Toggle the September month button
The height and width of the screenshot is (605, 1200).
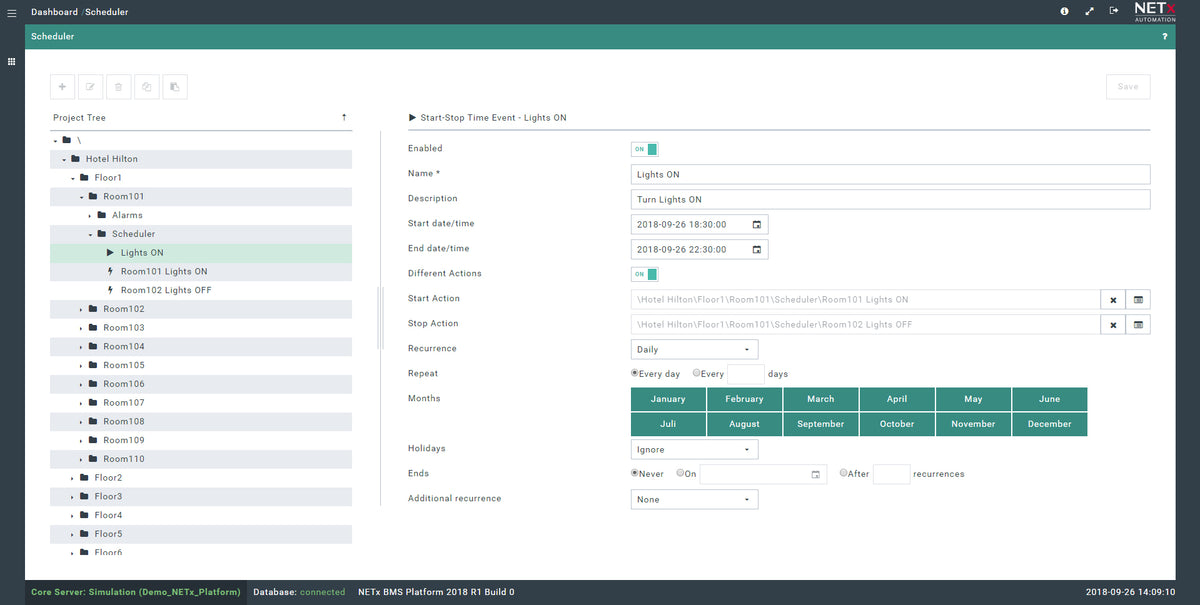pos(821,424)
